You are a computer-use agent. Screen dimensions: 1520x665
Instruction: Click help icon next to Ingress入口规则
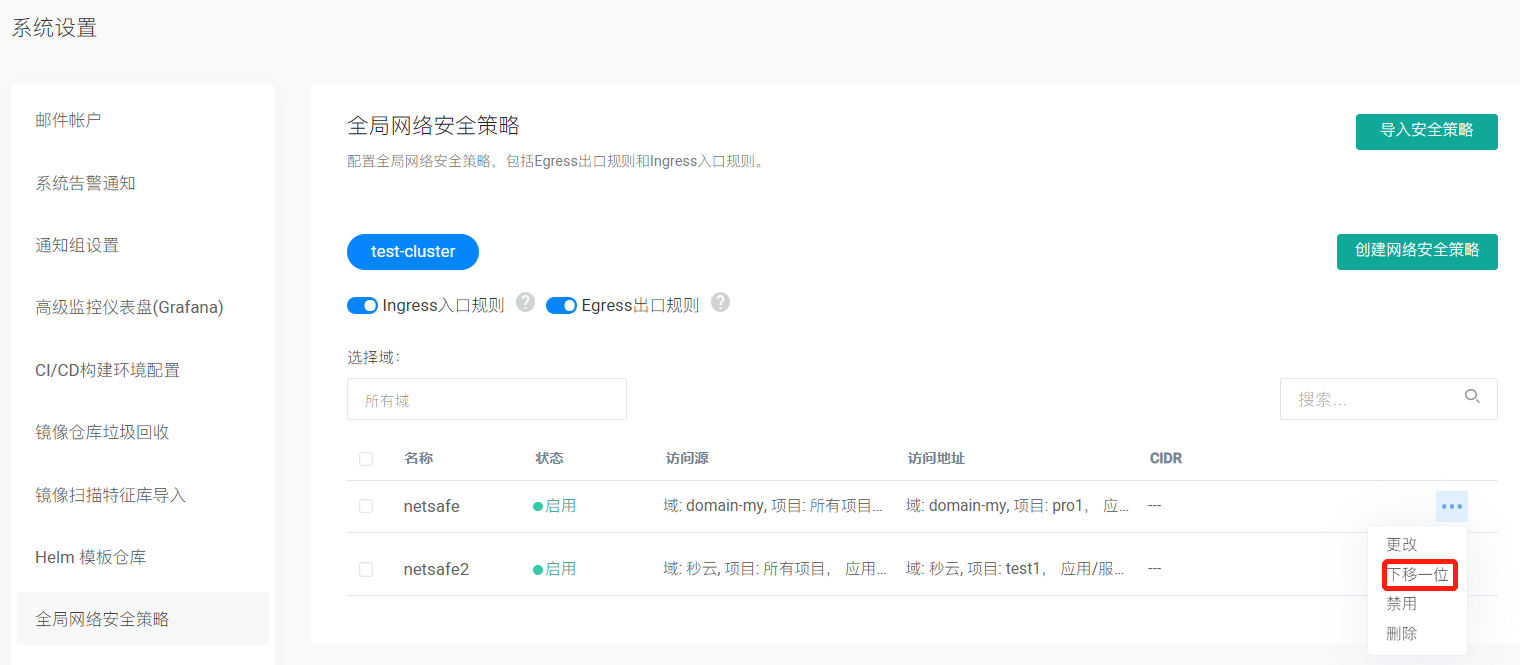(x=525, y=303)
